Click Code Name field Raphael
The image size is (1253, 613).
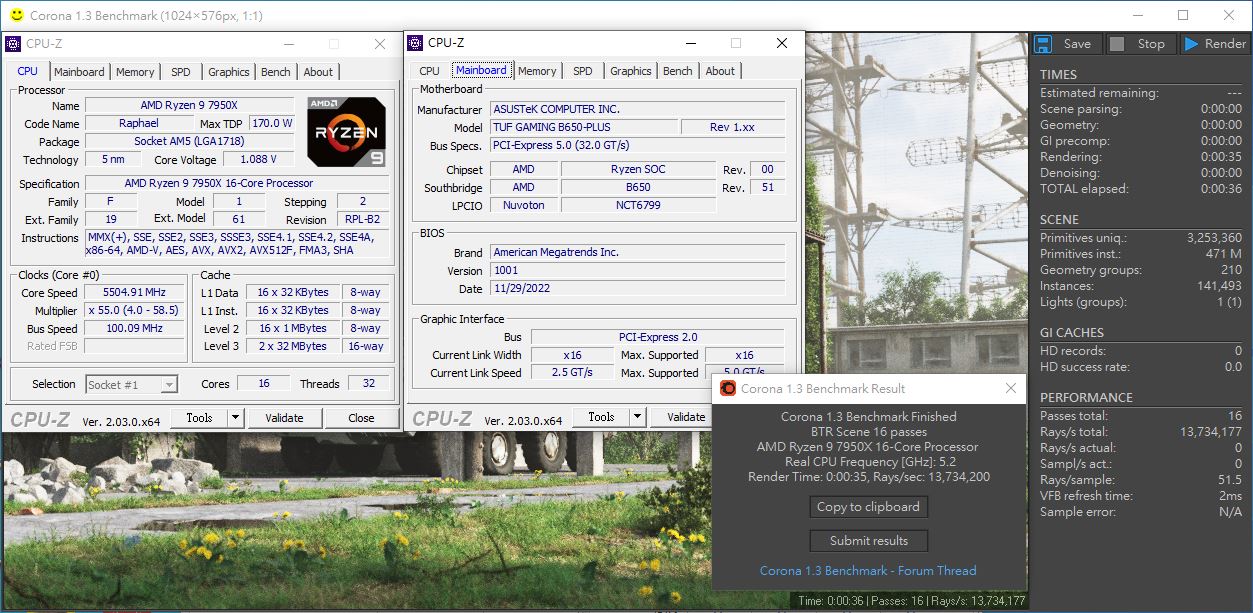click(139, 123)
